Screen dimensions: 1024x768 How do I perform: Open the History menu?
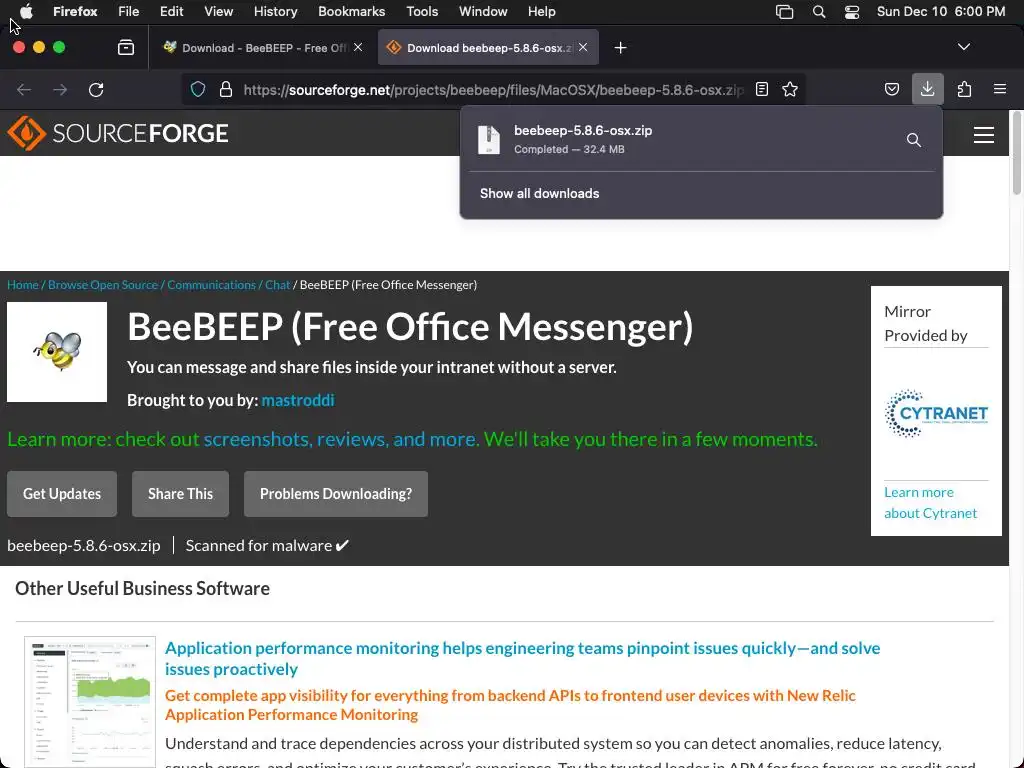point(275,11)
